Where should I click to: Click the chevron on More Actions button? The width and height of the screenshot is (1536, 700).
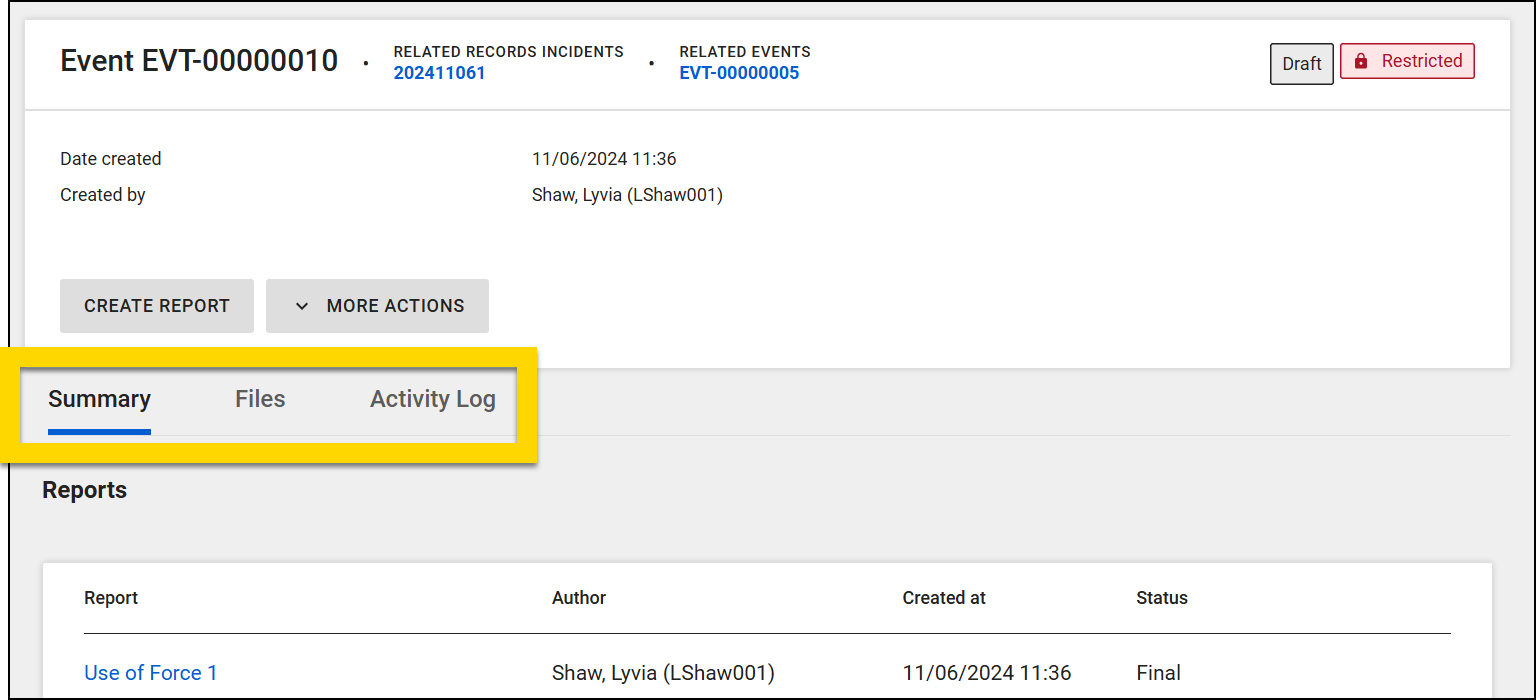(x=301, y=305)
